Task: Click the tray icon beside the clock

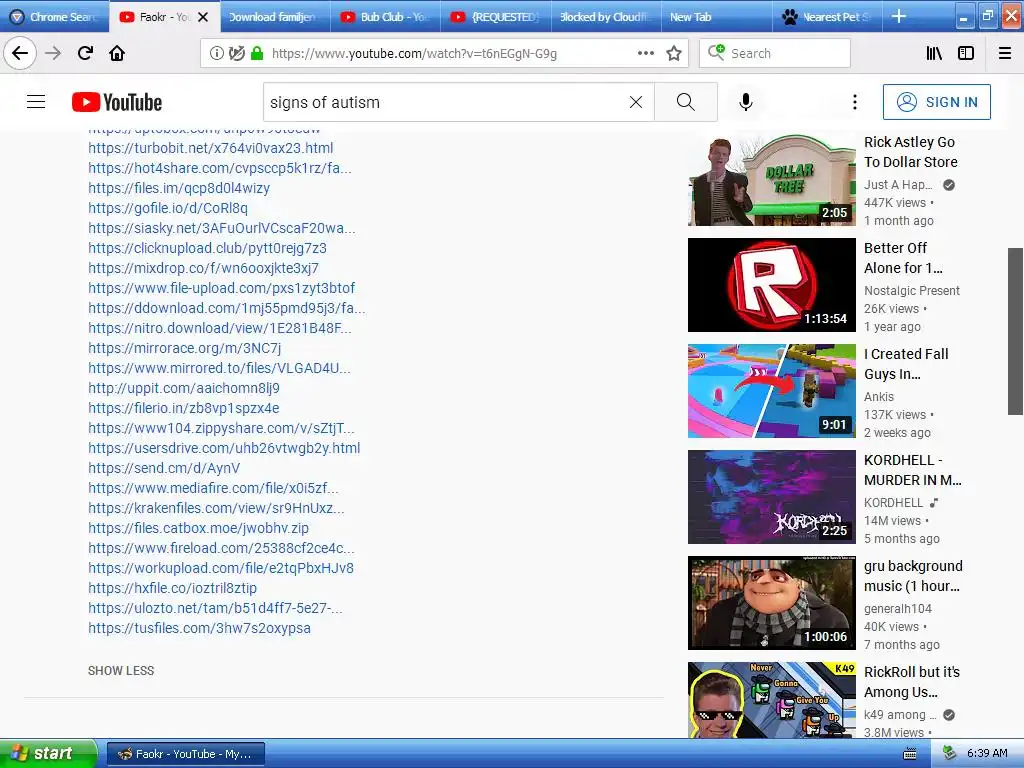Action: 949,753
